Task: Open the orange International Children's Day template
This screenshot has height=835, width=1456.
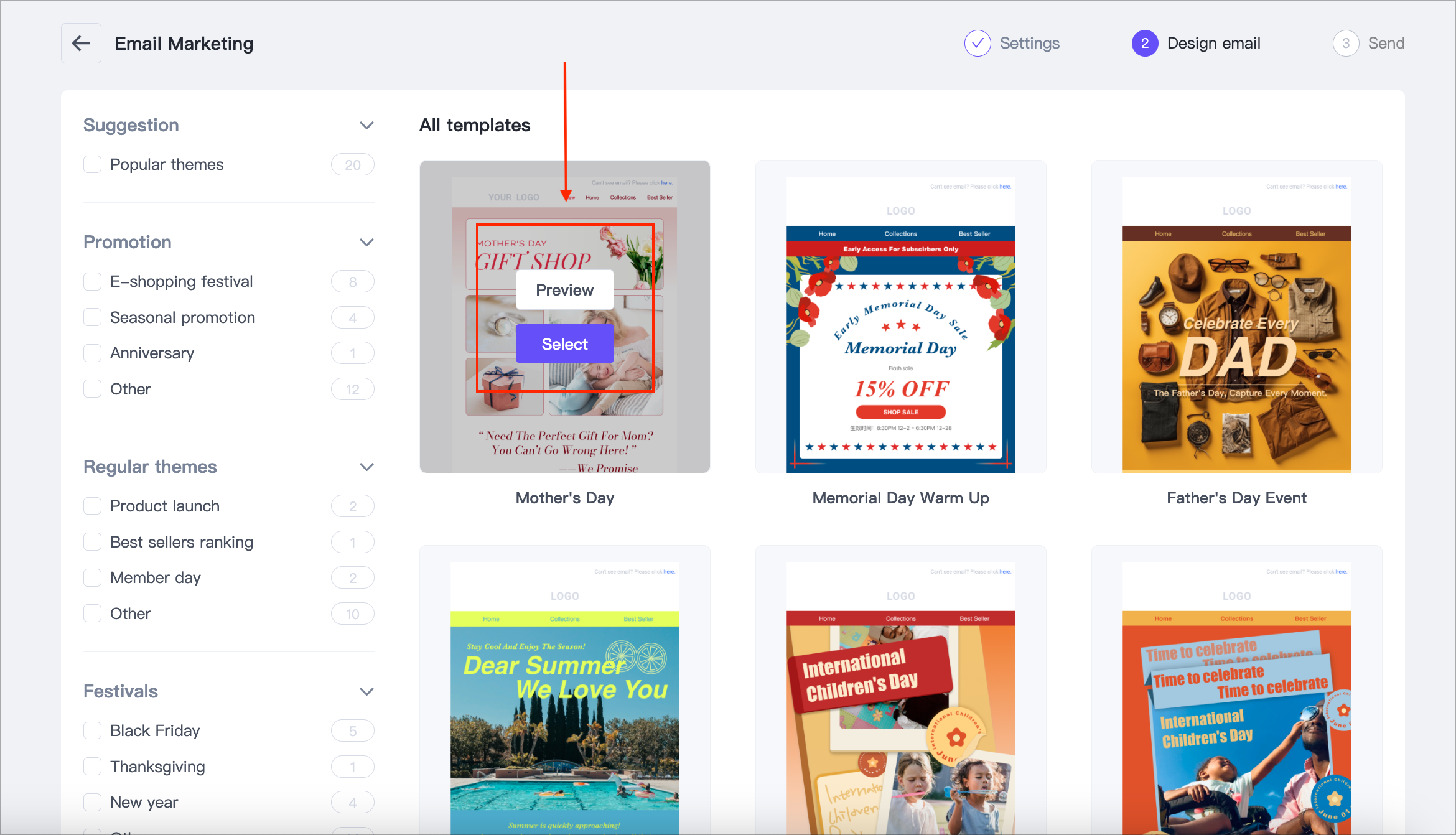Action: click(900, 691)
